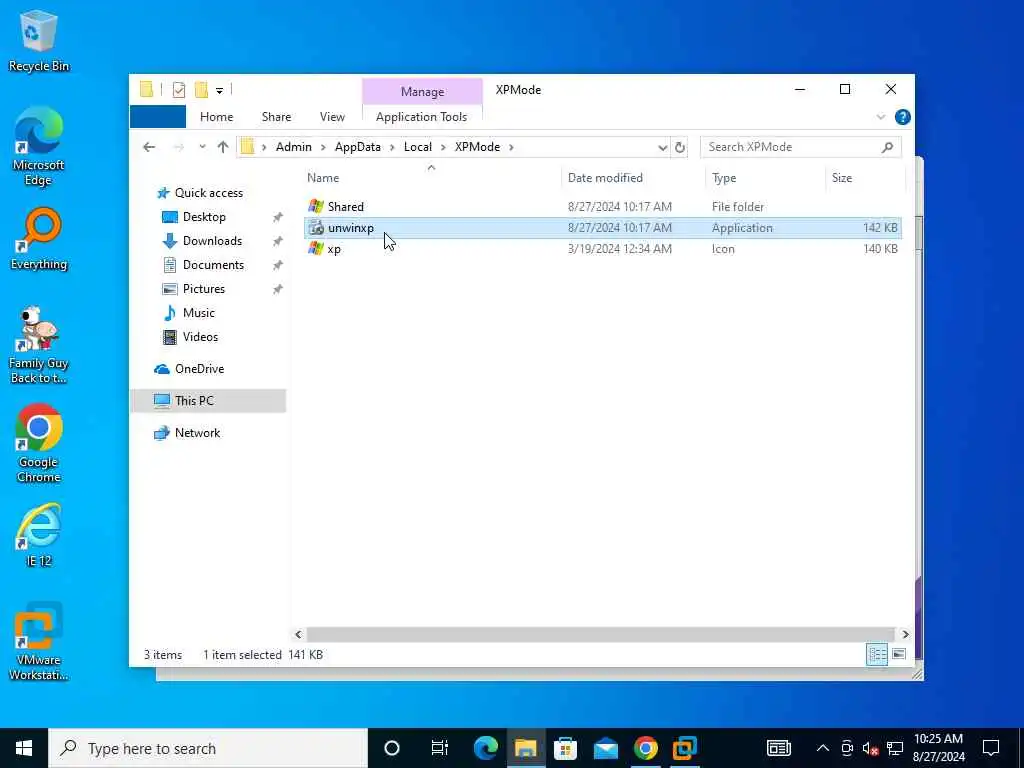Open Microsoft Store from the taskbar
This screenshot has width=1024, height=768.
(566, 748)
